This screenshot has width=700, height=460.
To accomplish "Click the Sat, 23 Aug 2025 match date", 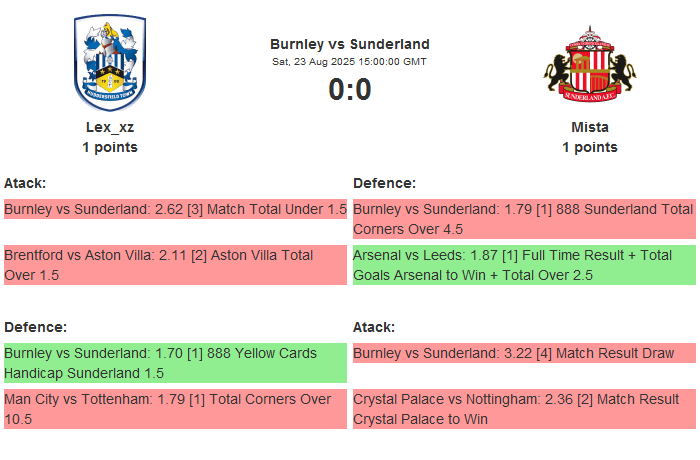I will (x=350, y=62).
